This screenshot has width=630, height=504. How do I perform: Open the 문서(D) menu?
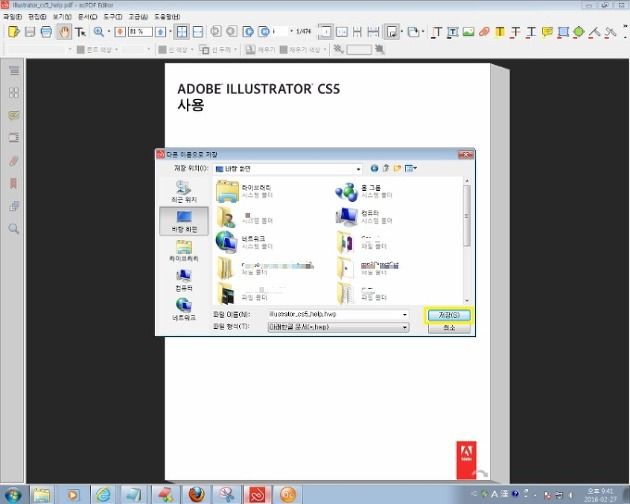coord(87,17)
